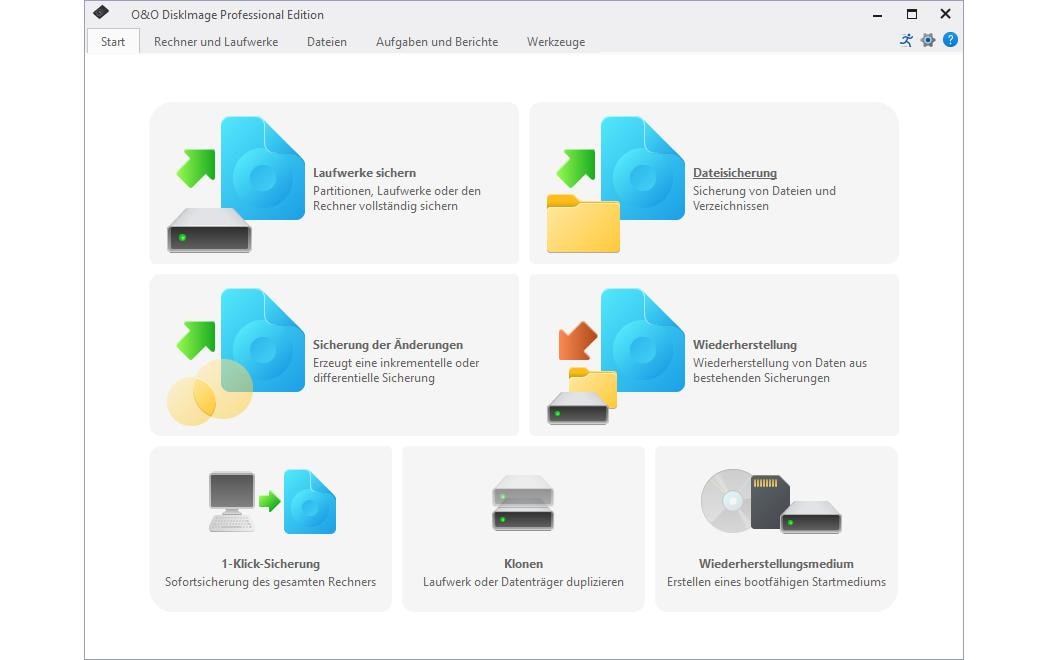This screenshot has height=660, width=1048.
Task: Click the Klonen stacked drives icon
Action: [523, 503]
